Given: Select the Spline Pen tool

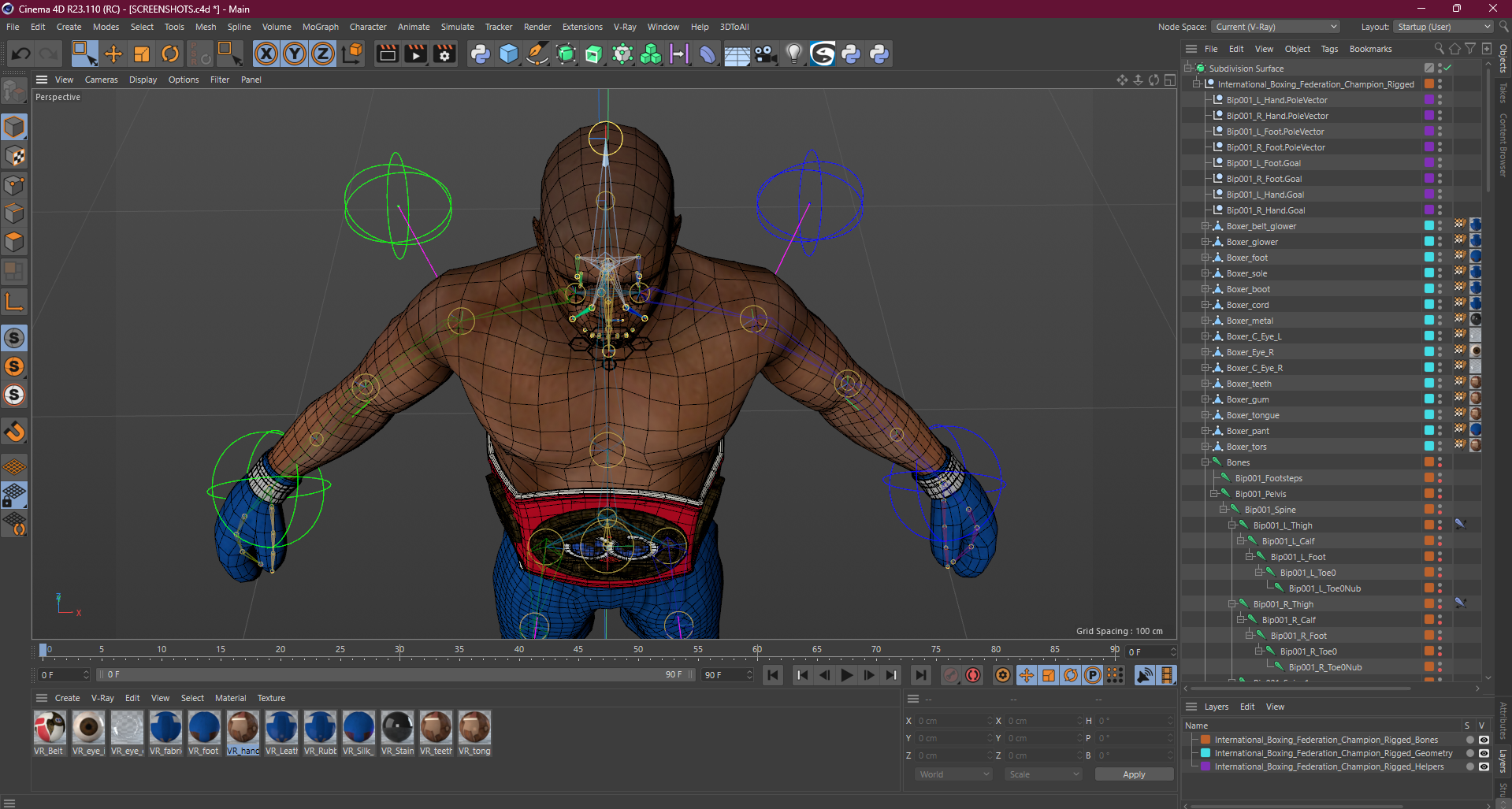Looking at the screenshot, I should click(537, 54).
